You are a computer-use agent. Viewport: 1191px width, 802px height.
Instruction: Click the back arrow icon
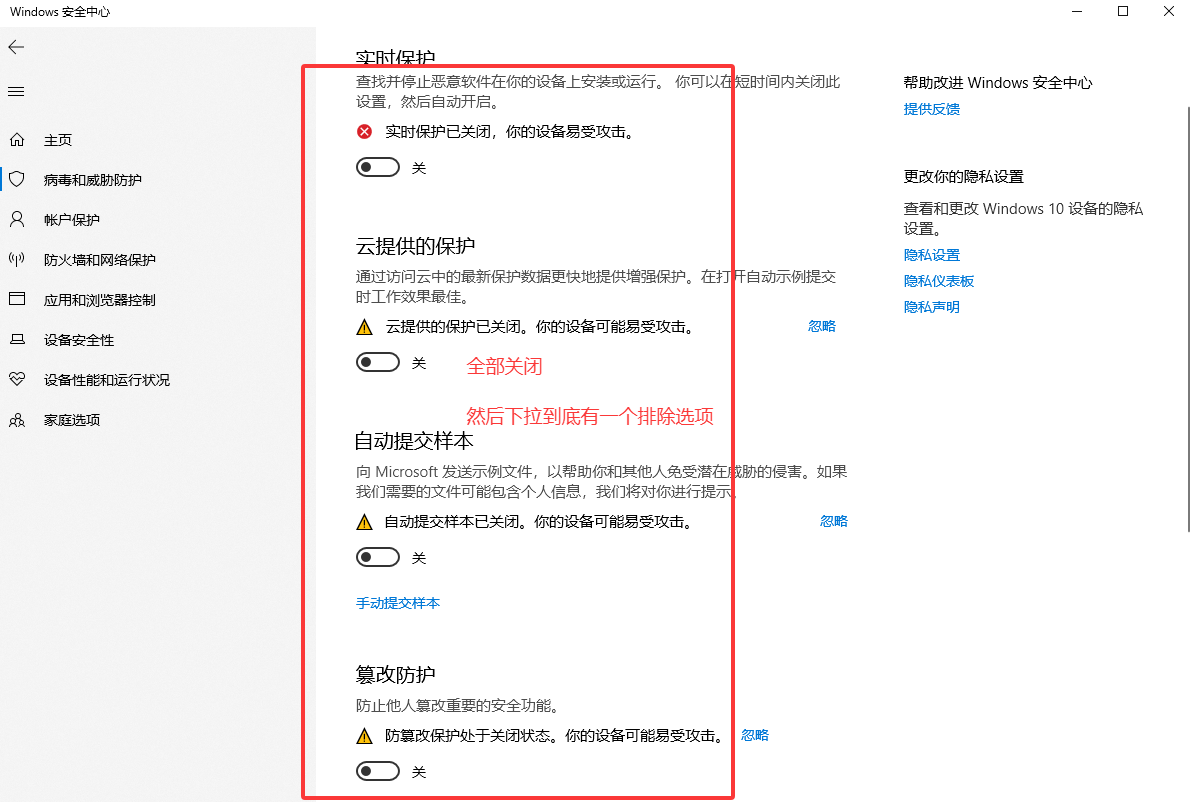pyautogui.click(x=16, y=47)
